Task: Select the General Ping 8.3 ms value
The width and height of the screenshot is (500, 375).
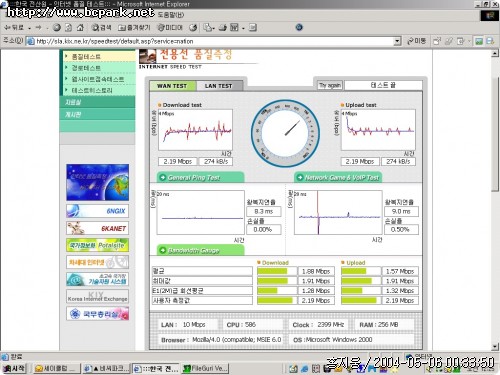Action: [264, 211]
